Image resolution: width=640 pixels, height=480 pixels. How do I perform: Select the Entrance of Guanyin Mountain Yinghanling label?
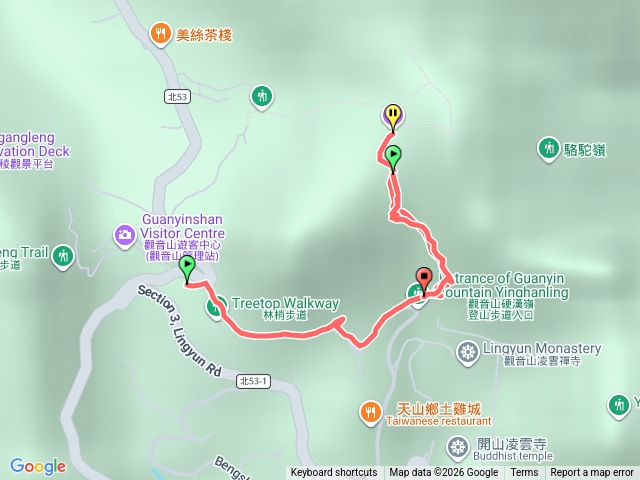(x=504, y=285)
